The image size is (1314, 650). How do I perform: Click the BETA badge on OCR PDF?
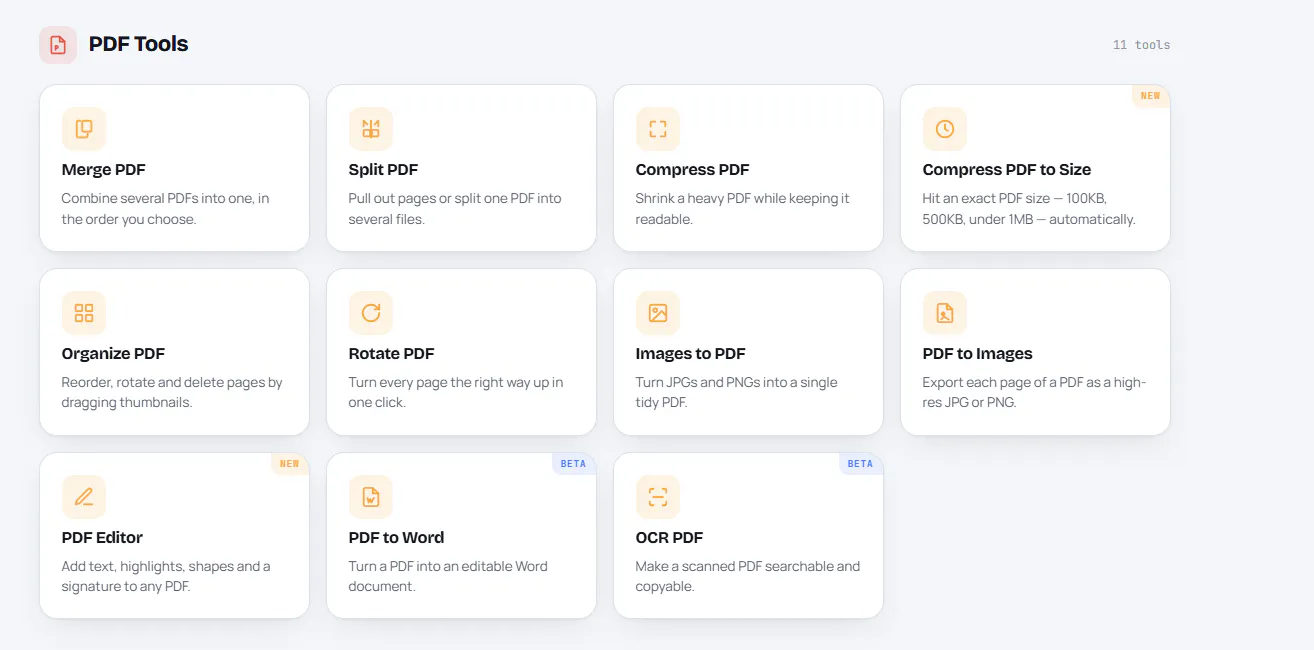pos(861,464)
